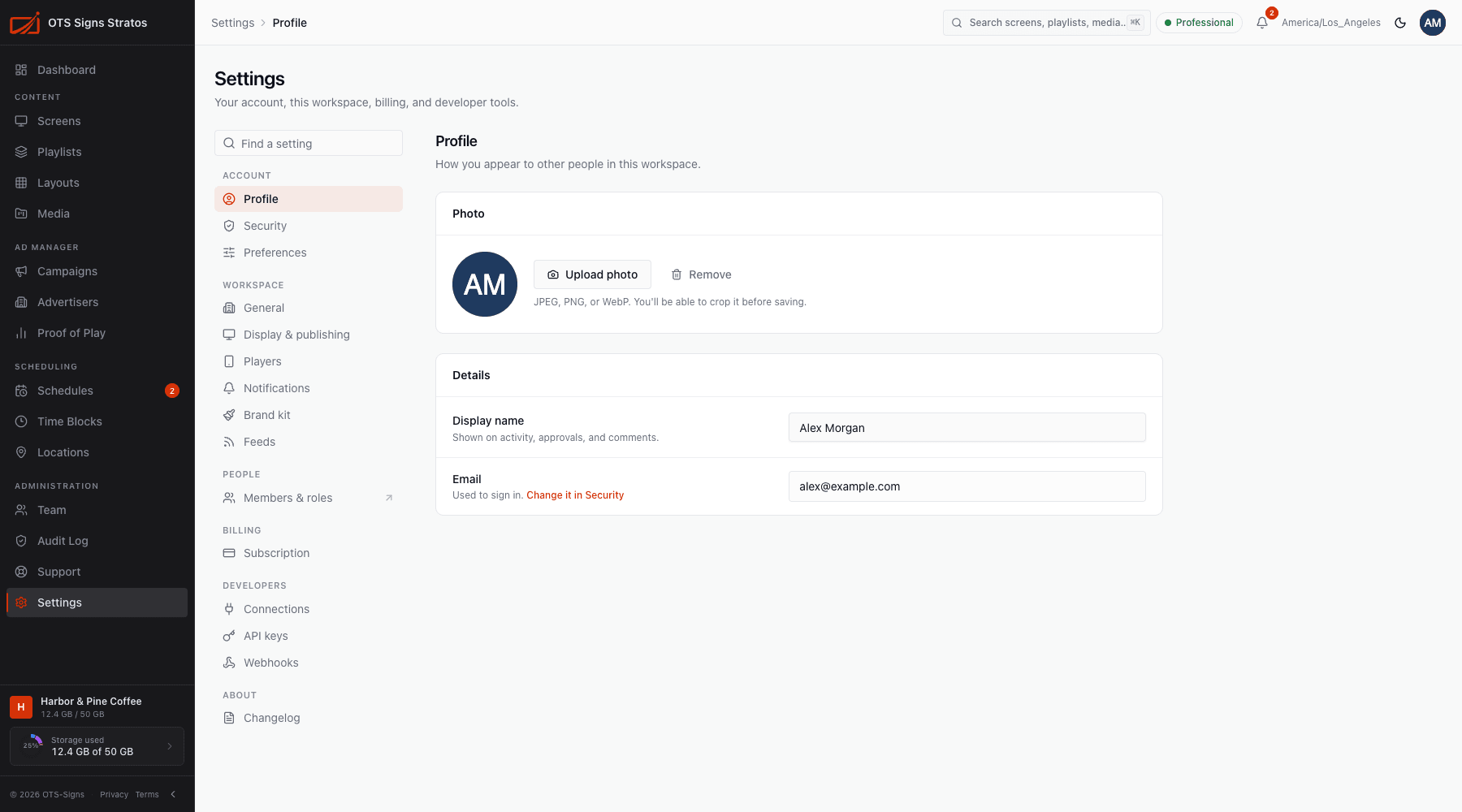The image size is (1462, 812).
Task: Open Advertisers page
Action: 97,302
